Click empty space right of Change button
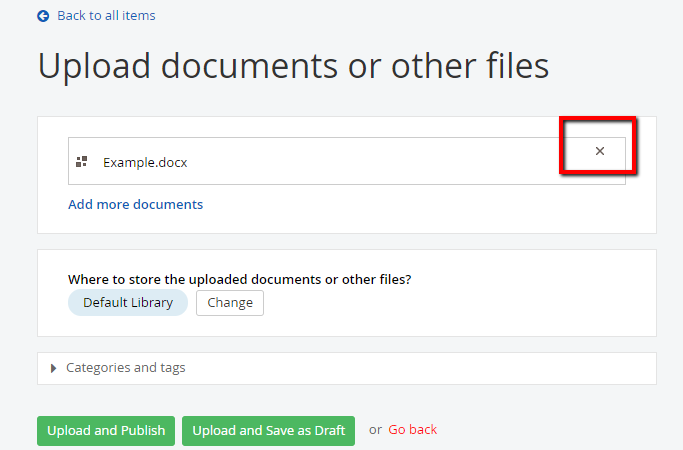Screen dimensions: 683x450 [450, 303]
